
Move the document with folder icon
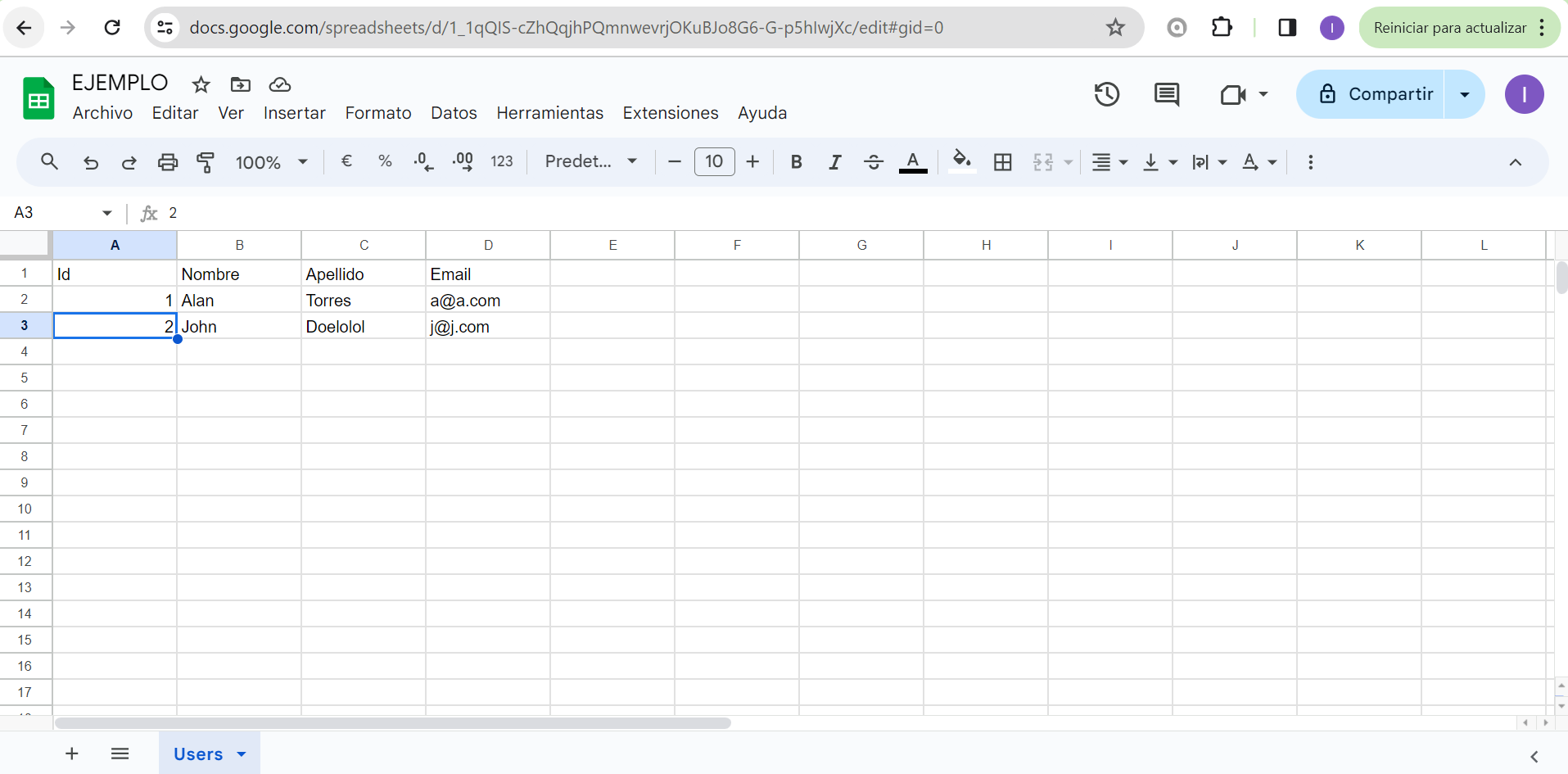pyautogui.click(x=241, y=84)
